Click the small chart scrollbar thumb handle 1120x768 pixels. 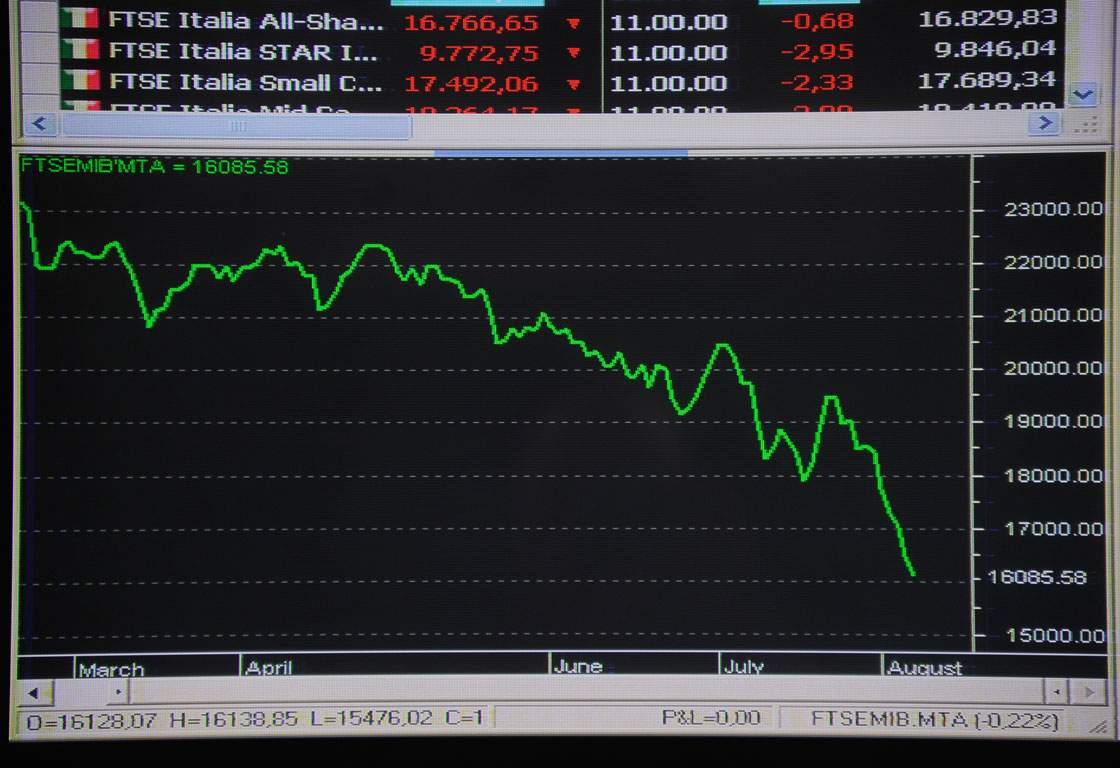[119, 692]
